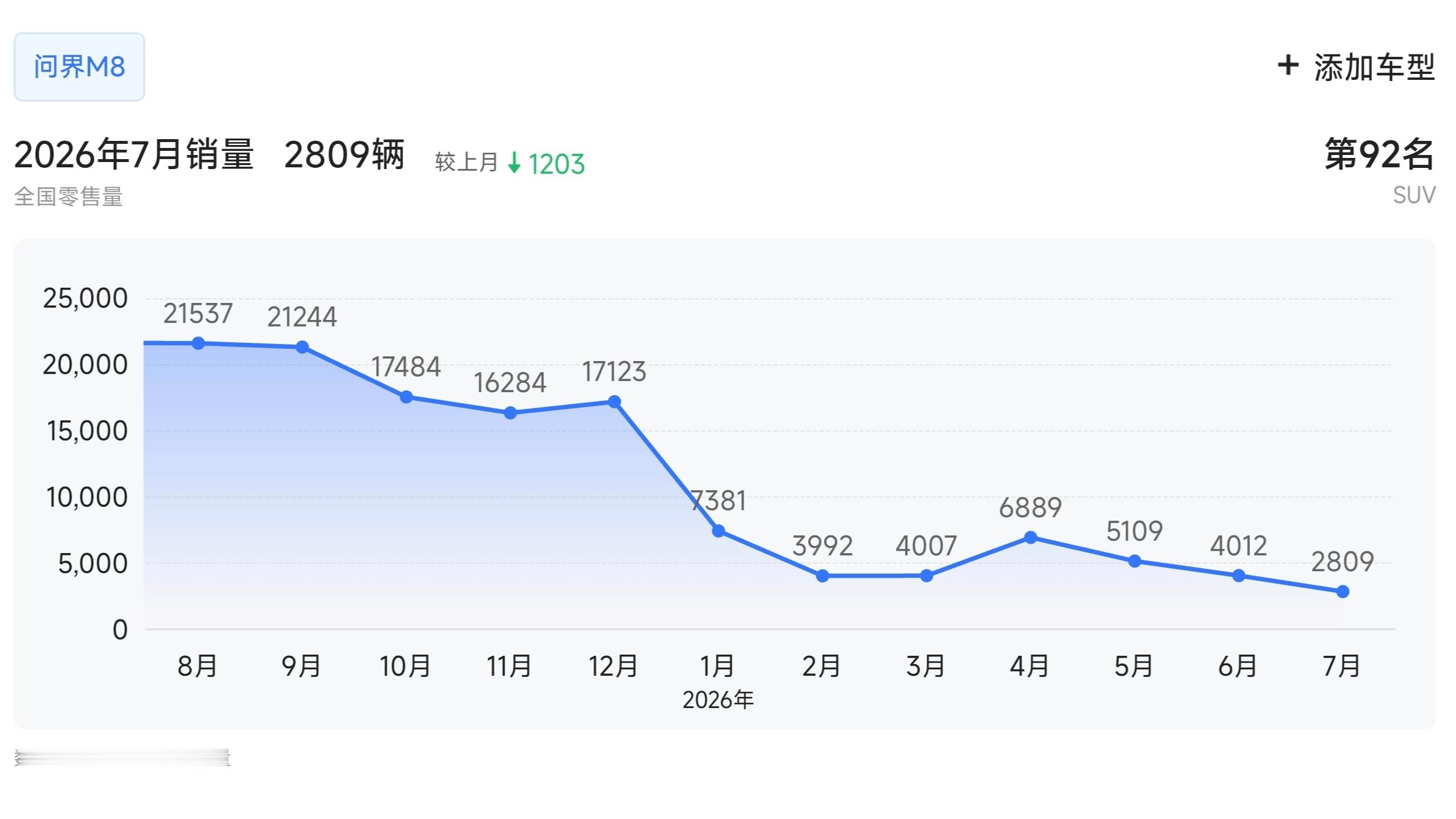
Task: Click the 第92名 ranking text
Action: [1379, 154]
